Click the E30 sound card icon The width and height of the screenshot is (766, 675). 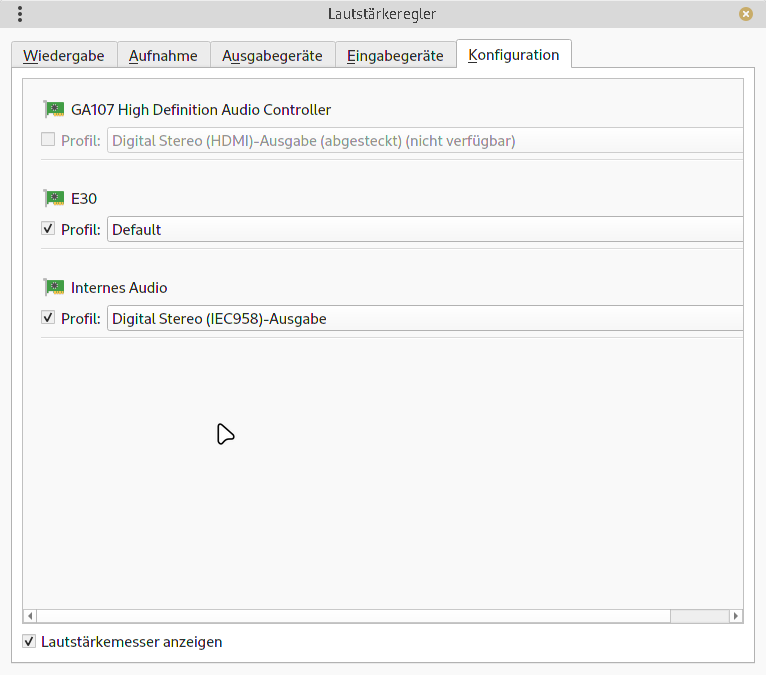(x=54, y=198)
